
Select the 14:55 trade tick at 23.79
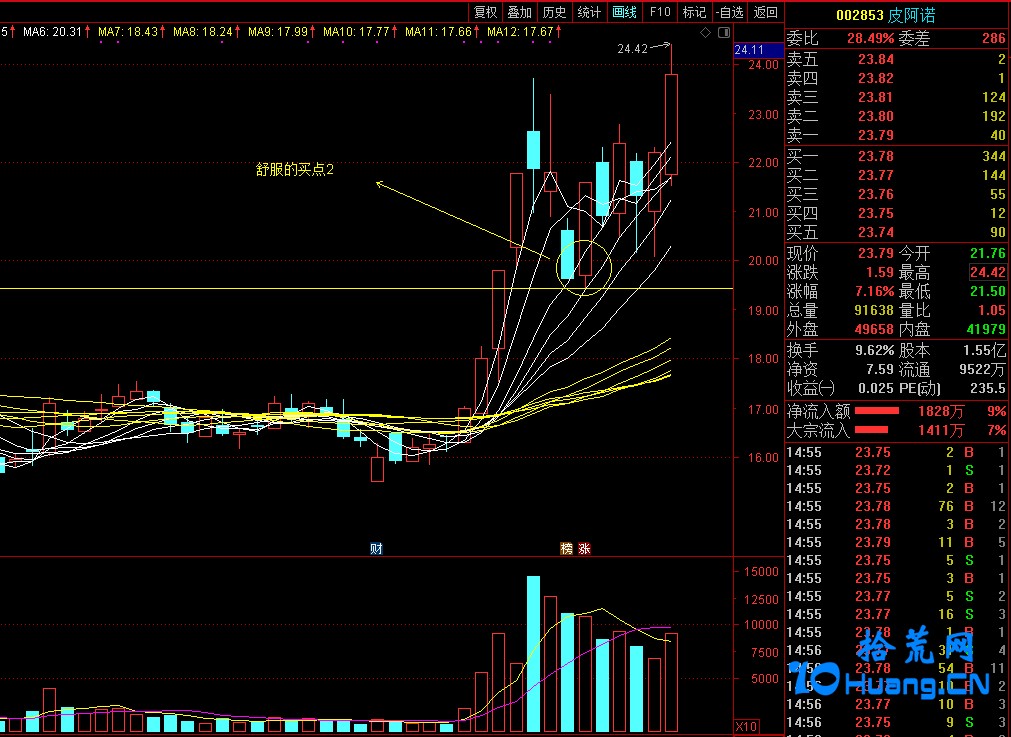[x=896, y=542]
